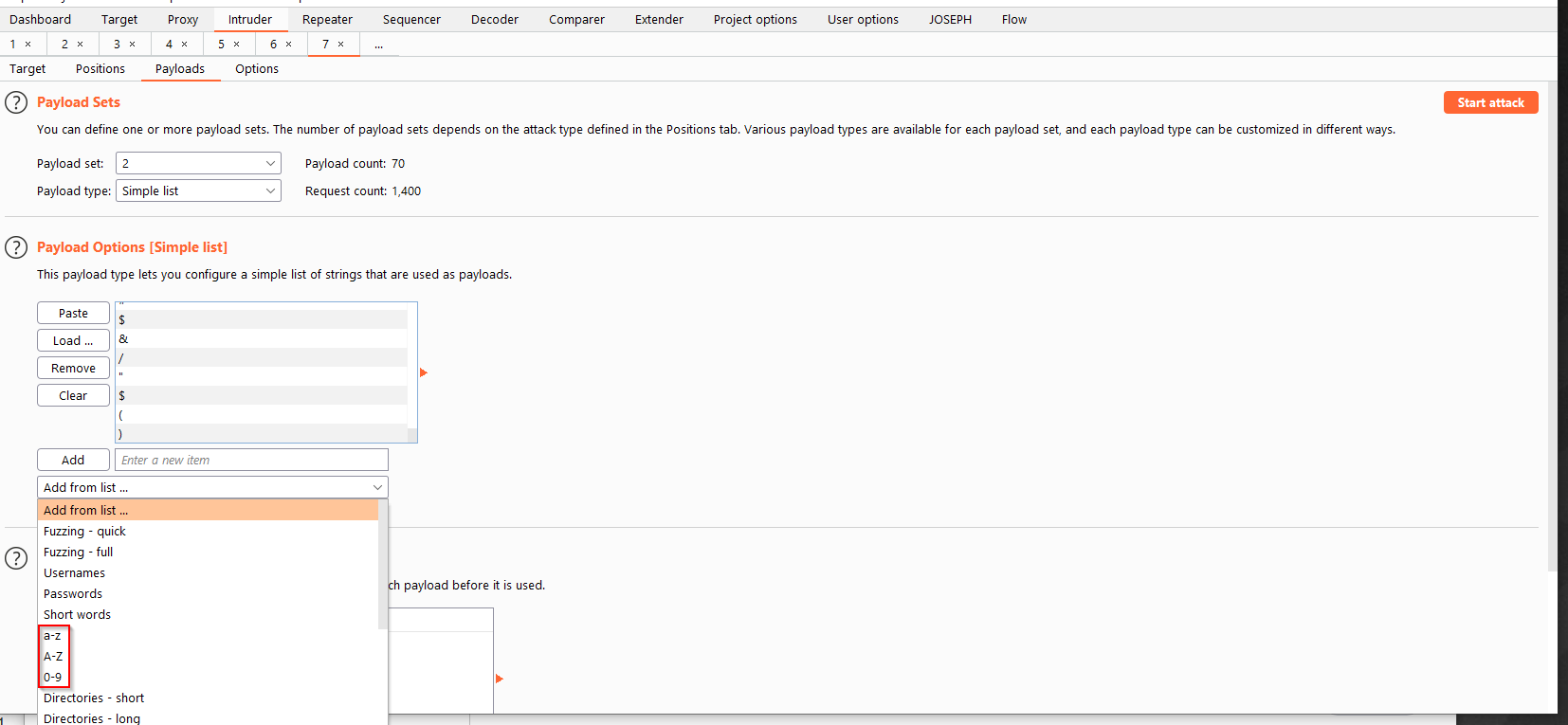Open Payload Options help icon
This screenshot has height=725, width=1568.
click(16, 247)
